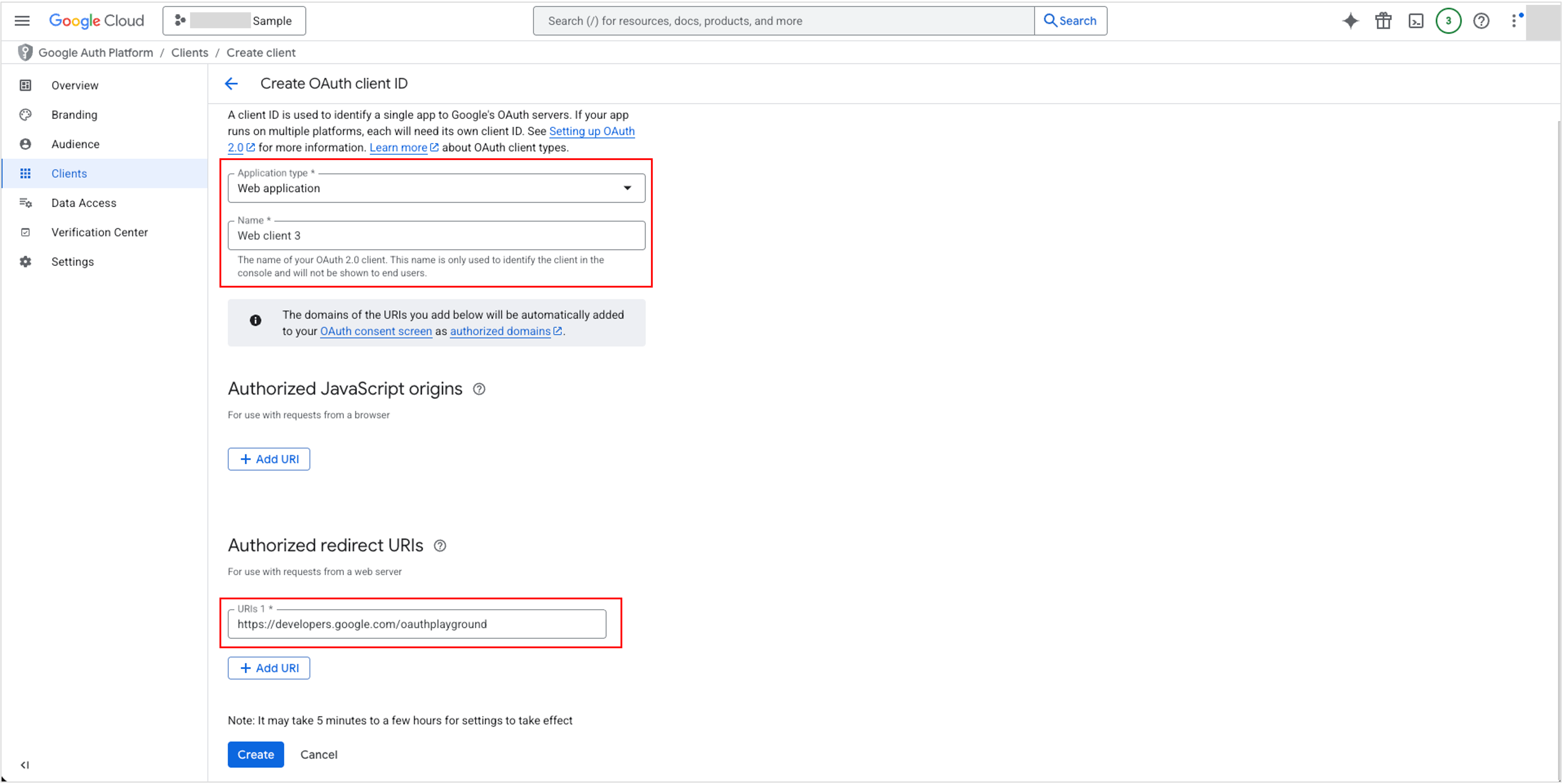Open the three-dot settings and utilities menu
1562x784 pixels.
coord(1515,21)
